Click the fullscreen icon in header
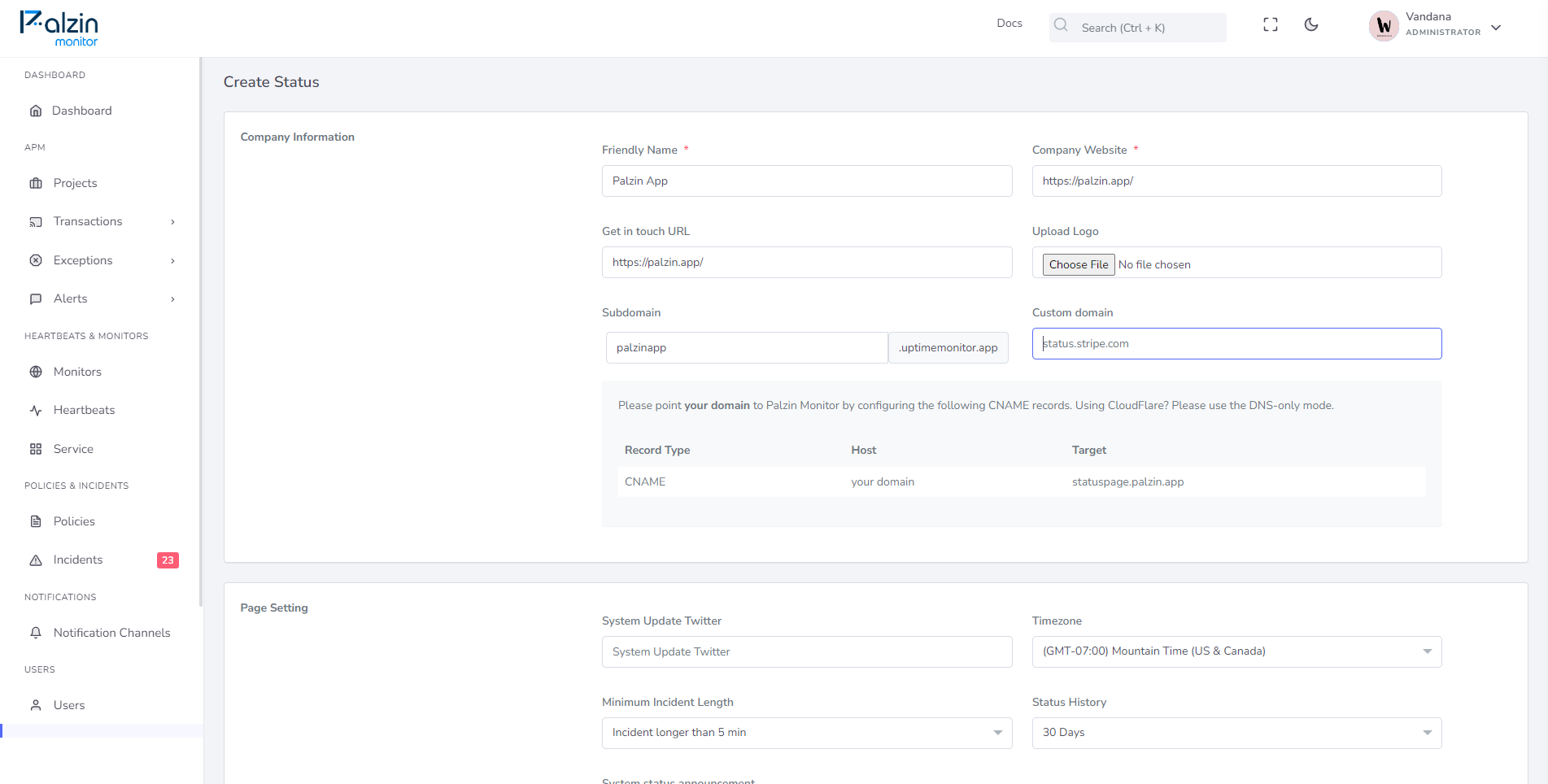Viewport: 1548px width, 784px height. click(x=1271, y=24)
